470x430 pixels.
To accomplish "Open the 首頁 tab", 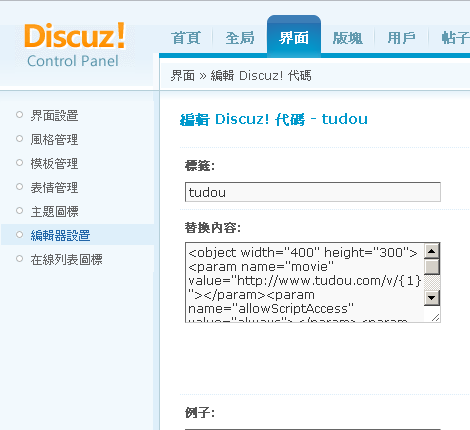I will point(186,38).
